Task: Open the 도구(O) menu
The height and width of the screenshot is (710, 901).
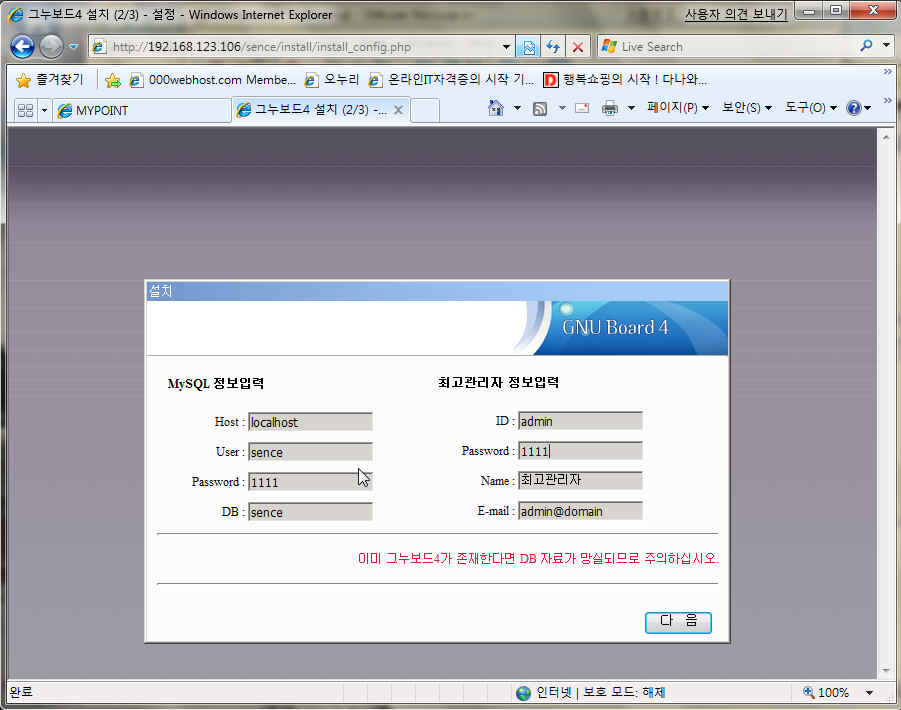Action: (x=811, y=107)
